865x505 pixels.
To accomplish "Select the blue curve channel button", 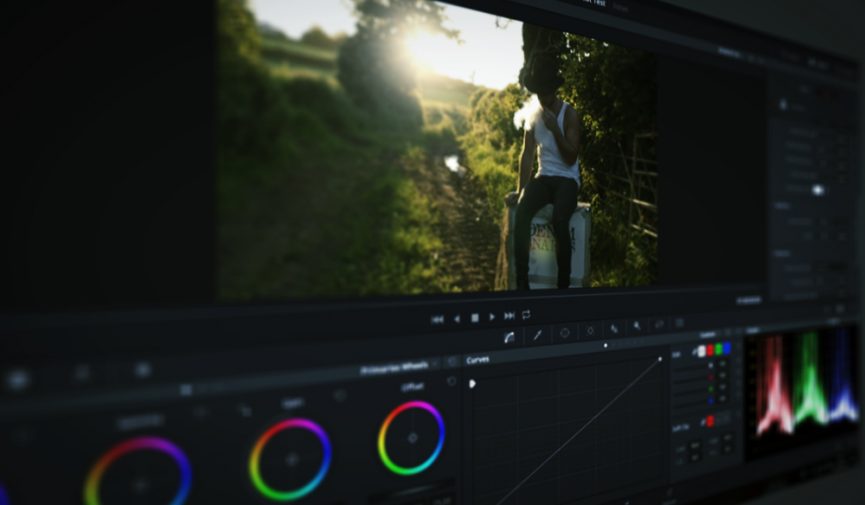I will tap(727, 348).
